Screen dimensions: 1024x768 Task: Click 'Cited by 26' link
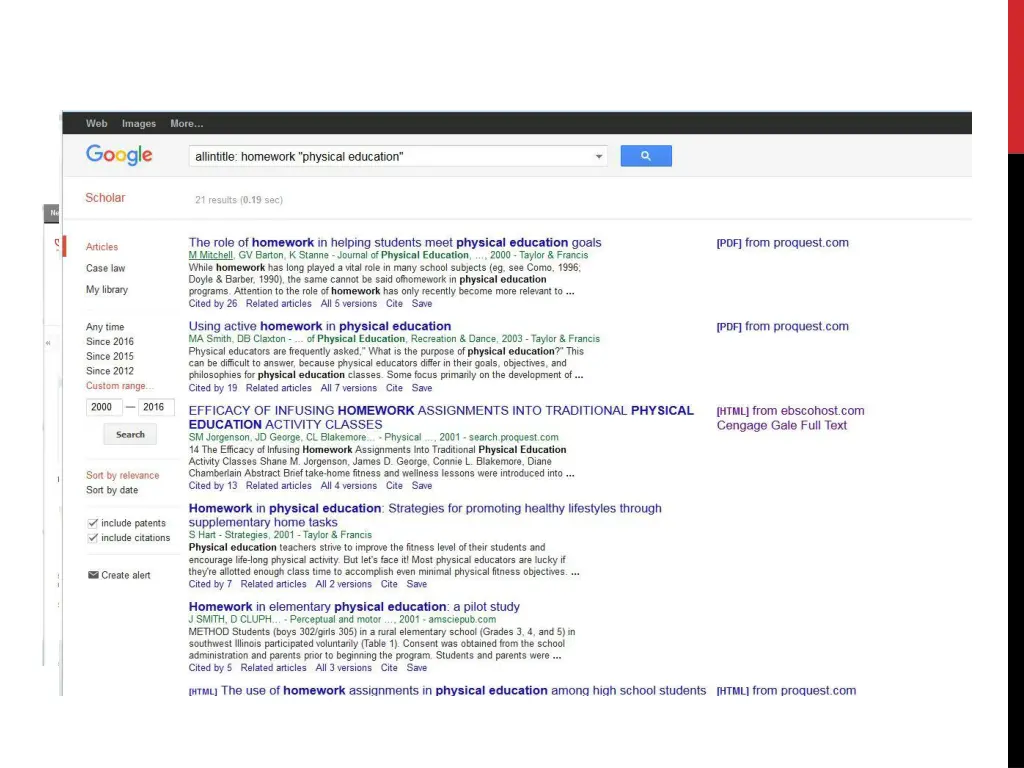[x=213, y=304]
